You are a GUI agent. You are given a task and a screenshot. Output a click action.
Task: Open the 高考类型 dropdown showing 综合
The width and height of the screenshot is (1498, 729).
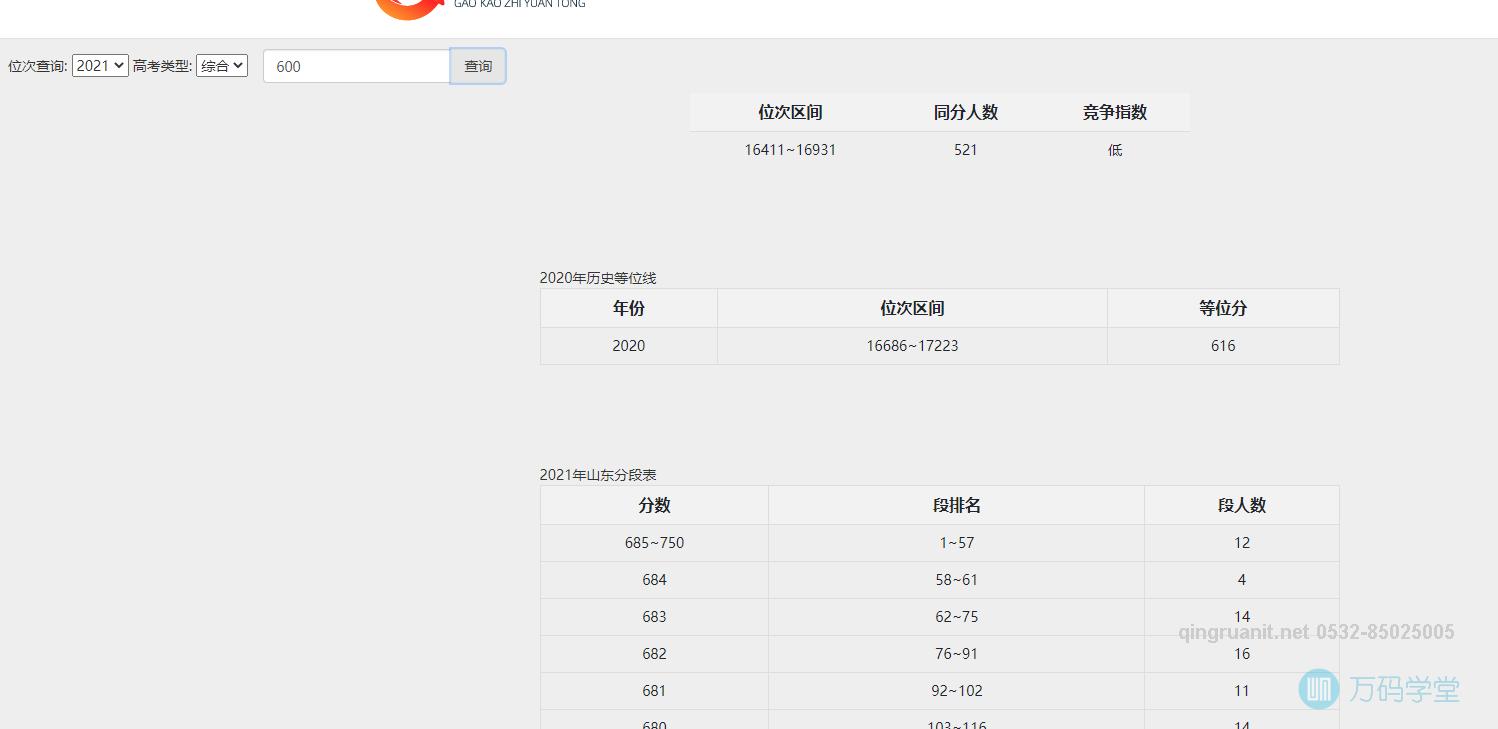coord(221,65)
